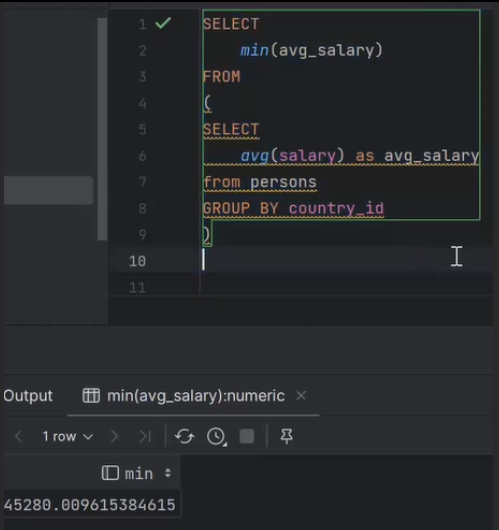Open the Output tab
This screenshot has height=530, width=499.
[28, 396]
